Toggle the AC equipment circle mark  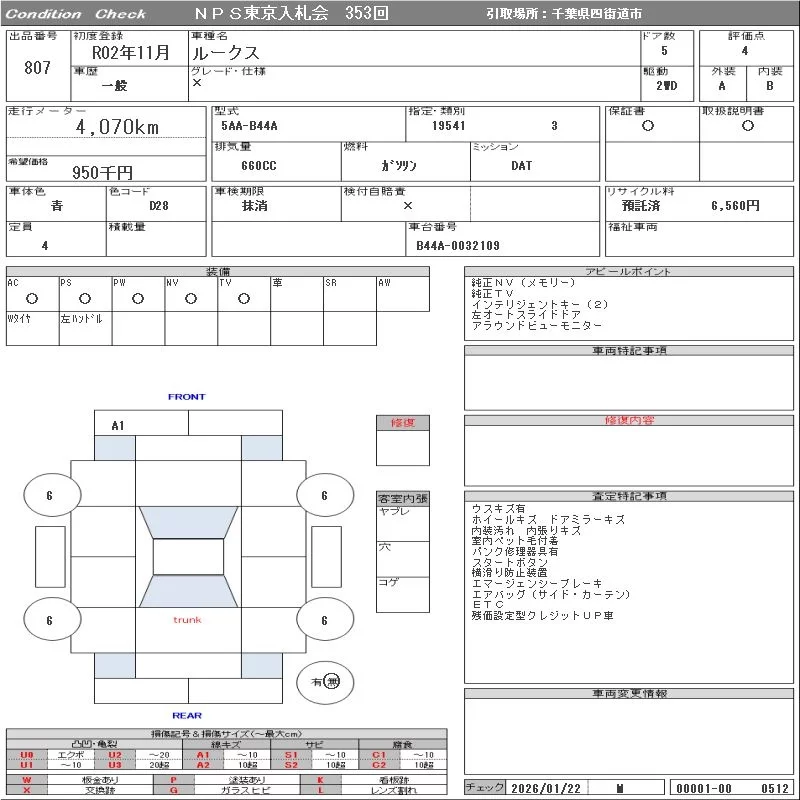point(31,298)
